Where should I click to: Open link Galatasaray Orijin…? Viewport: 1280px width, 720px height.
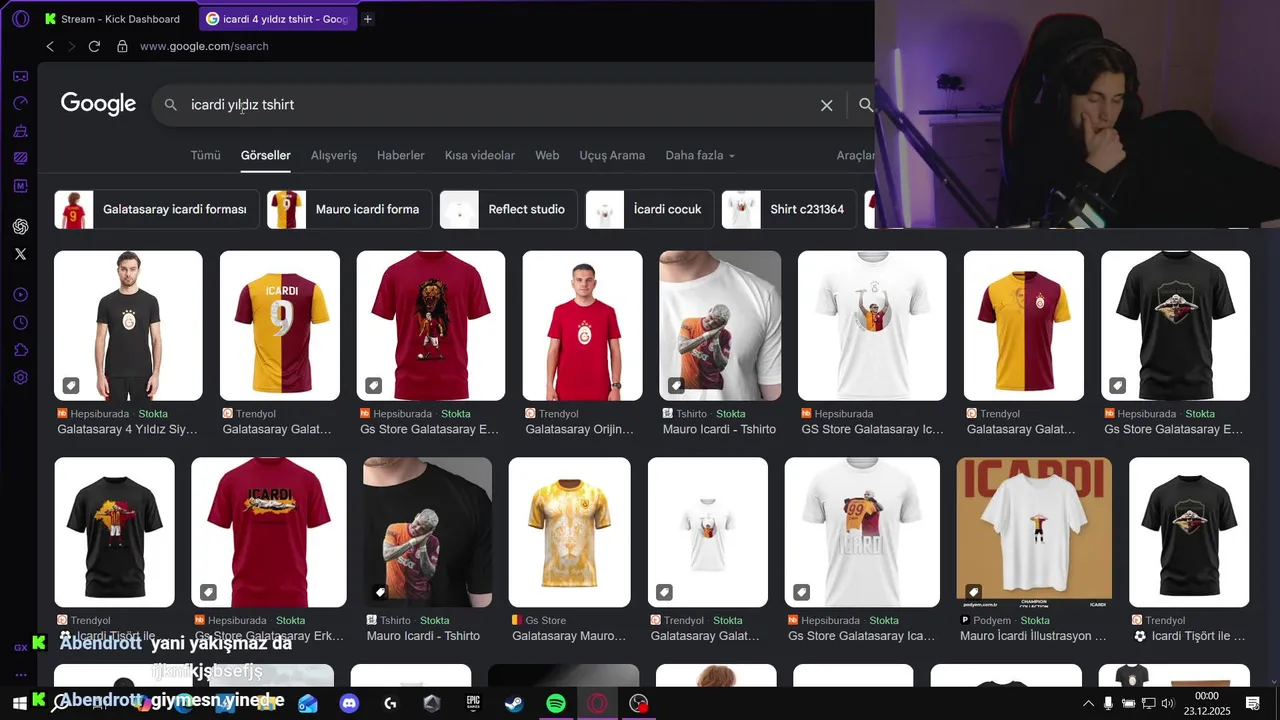580,429
